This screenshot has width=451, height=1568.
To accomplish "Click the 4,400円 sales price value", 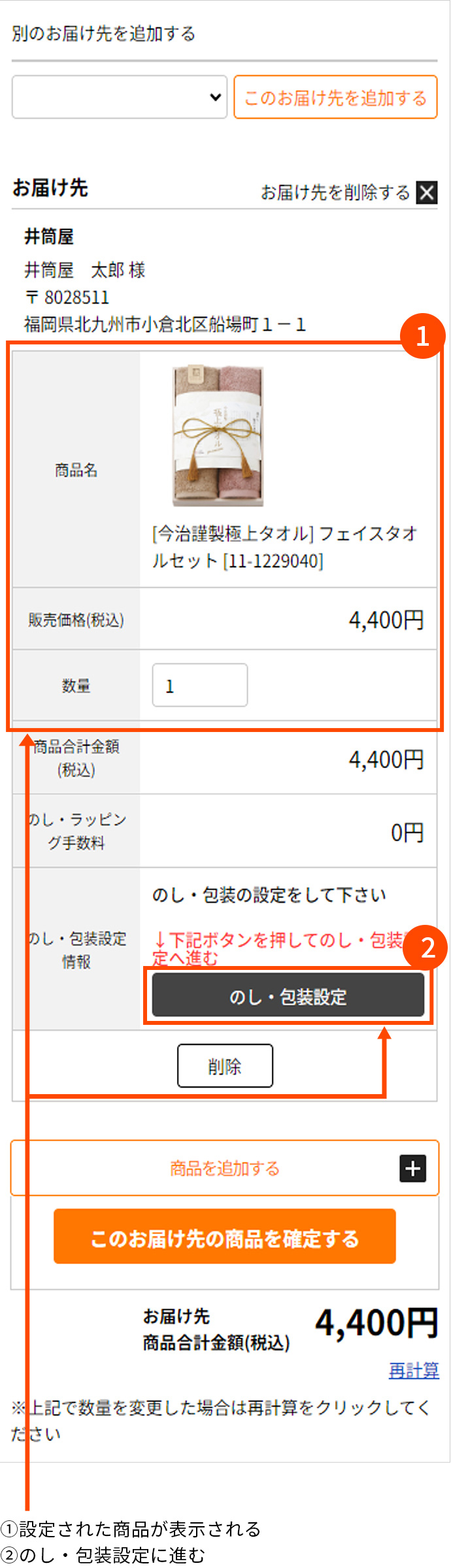I will click(386, 620).
